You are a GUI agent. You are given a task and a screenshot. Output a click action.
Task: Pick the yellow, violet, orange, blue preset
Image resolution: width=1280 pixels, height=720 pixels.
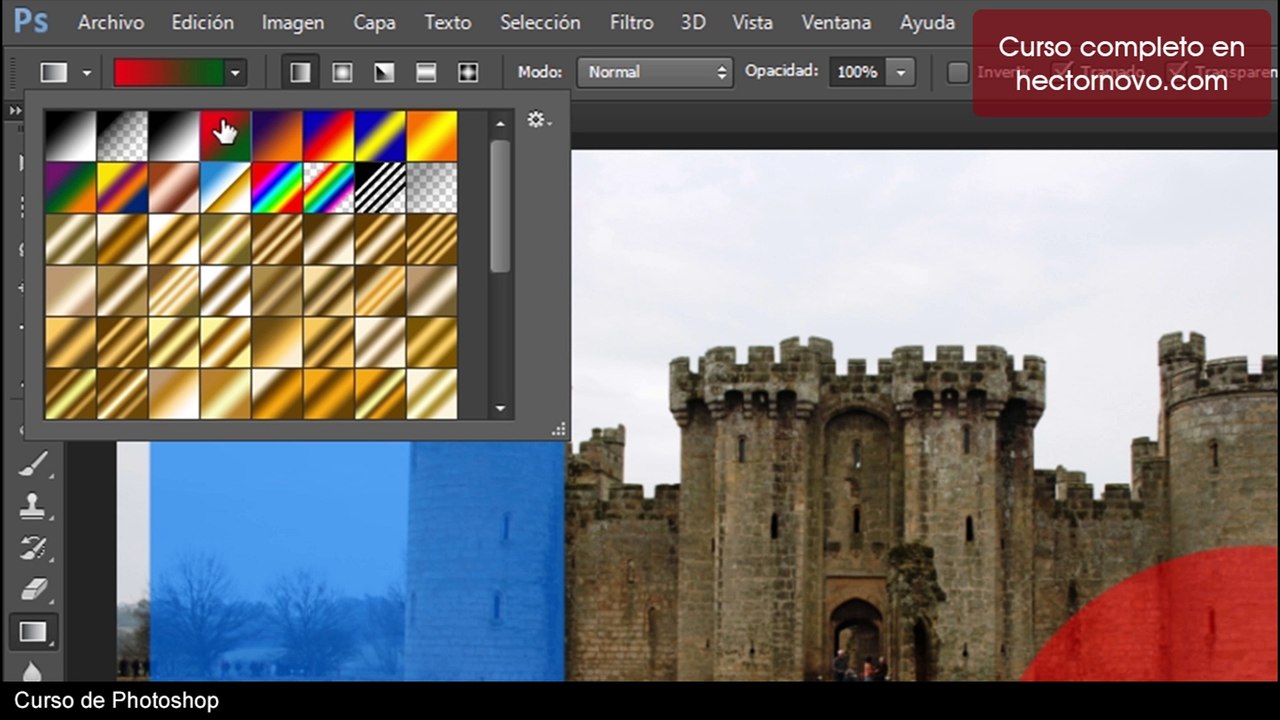(122, 188)
